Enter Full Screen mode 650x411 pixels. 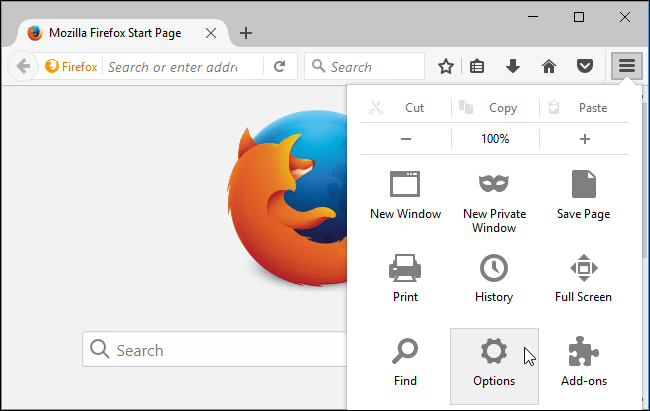point(582,277)
